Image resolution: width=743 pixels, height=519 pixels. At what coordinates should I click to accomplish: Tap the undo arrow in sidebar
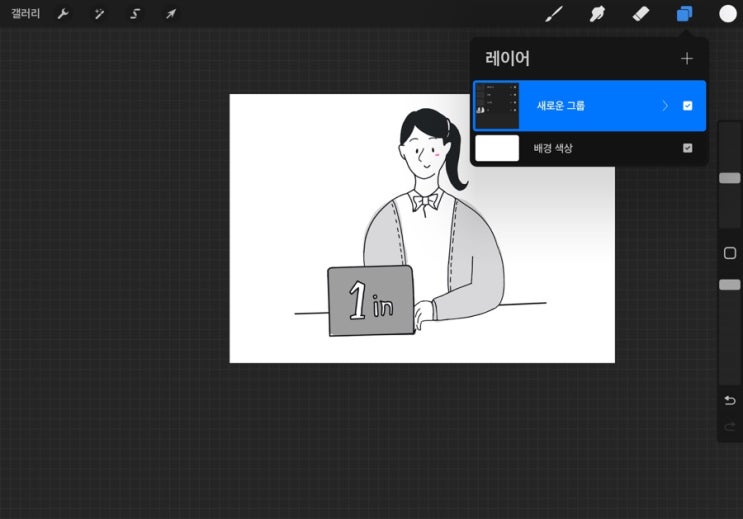[x=730, y=400]
